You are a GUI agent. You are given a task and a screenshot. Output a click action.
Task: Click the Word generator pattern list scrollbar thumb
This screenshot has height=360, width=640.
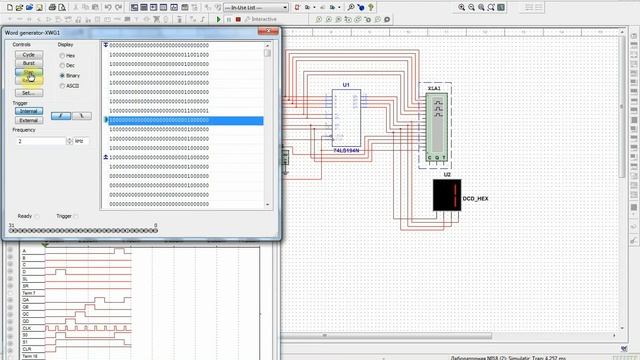click(267, 53)
